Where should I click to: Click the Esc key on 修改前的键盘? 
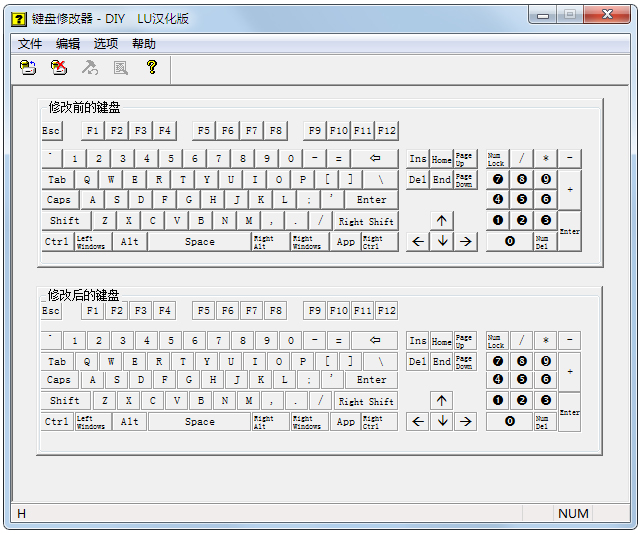click(52, 131)
